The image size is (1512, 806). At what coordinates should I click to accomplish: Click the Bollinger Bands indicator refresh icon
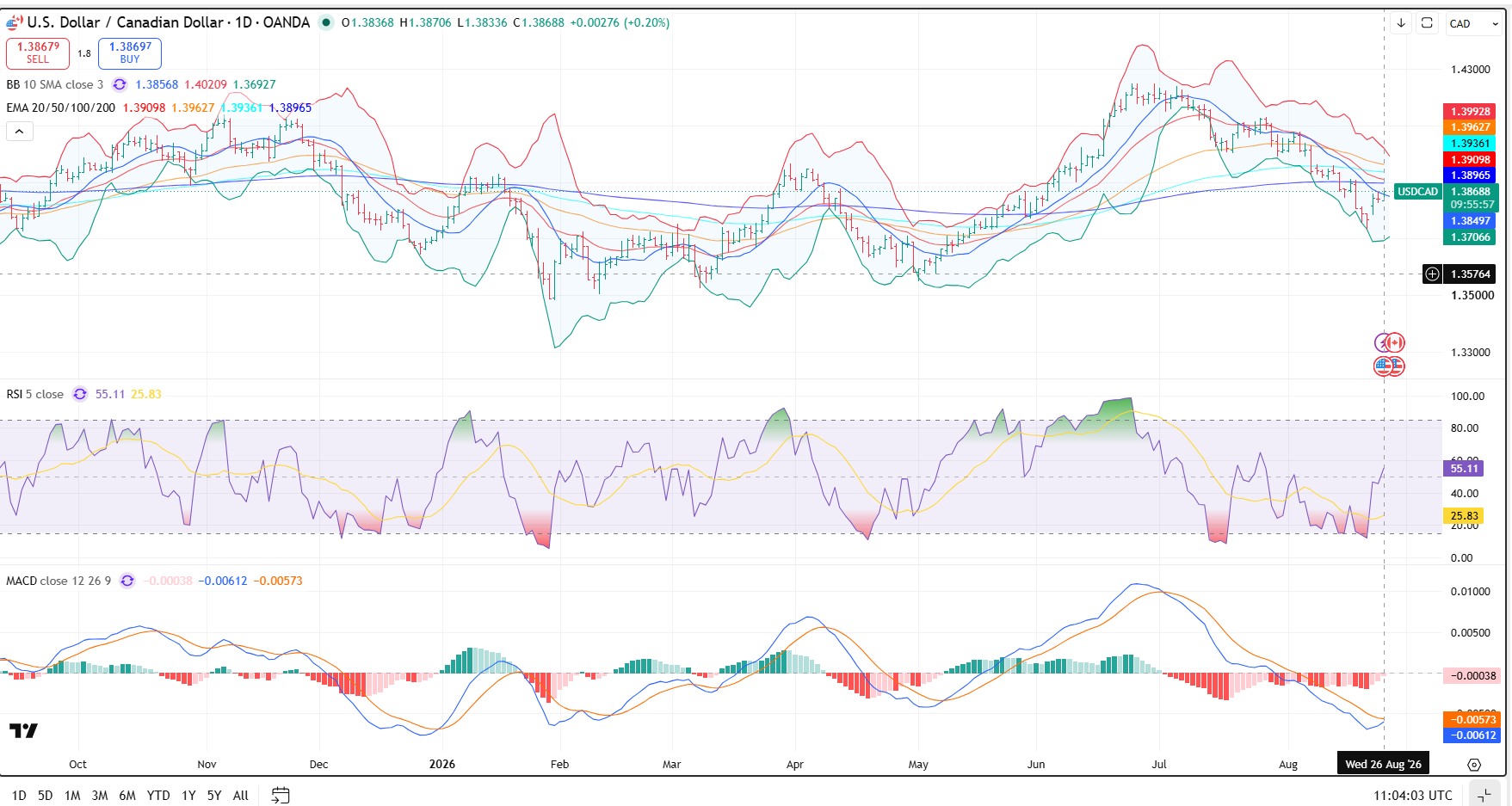(x=120, y=84)
